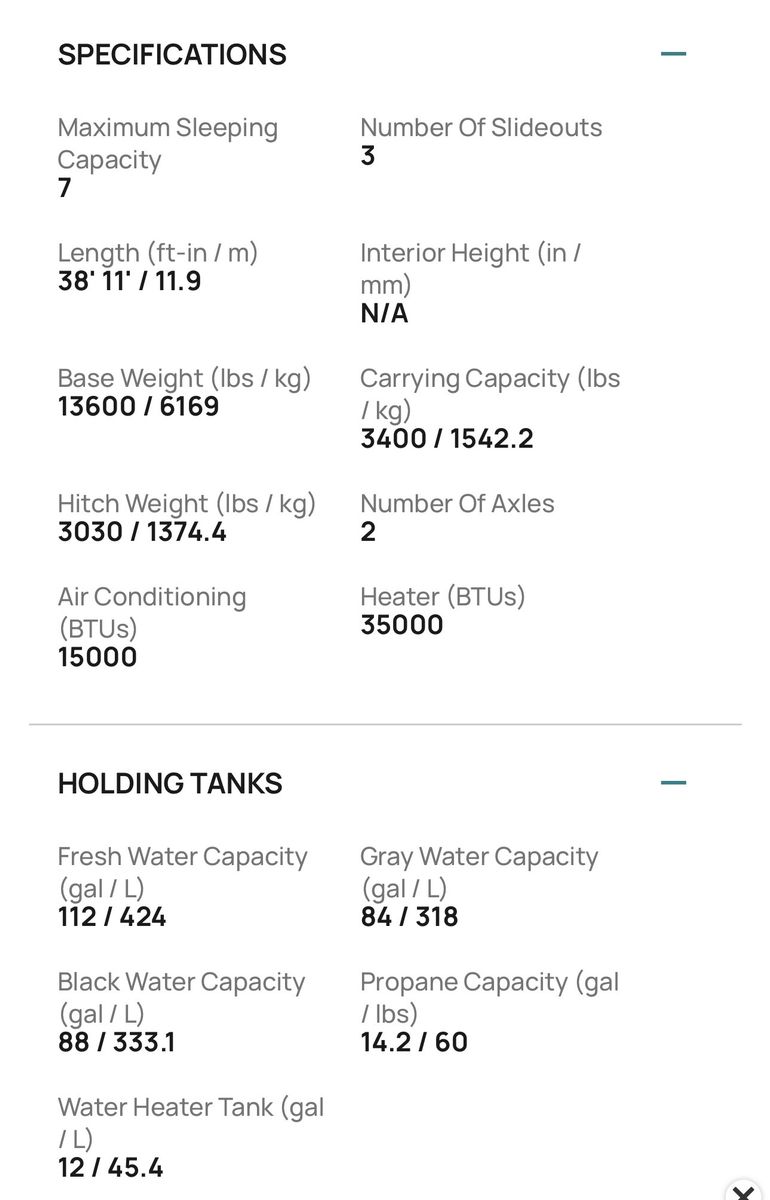Select the SPECIFICATIONS section header

tap(172, 54)
